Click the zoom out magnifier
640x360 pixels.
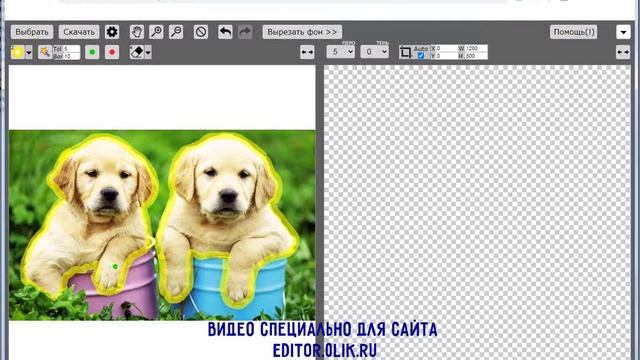pyautogui.click(x=176, y=32)
